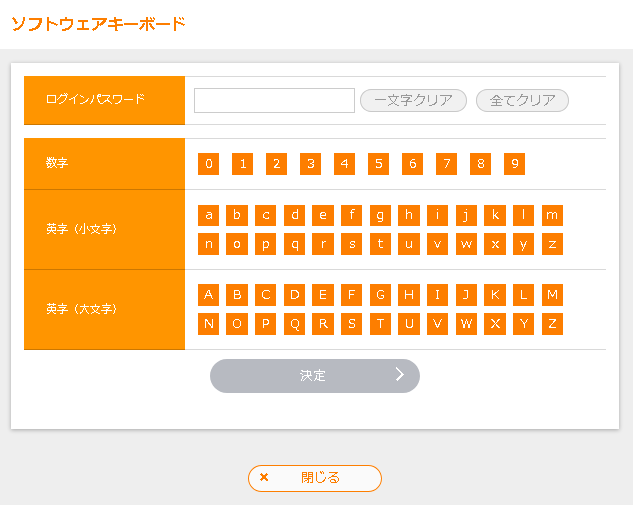This screenshot has width=633, height=505.
Task: Click the login password input field
Action: [274, 100]
